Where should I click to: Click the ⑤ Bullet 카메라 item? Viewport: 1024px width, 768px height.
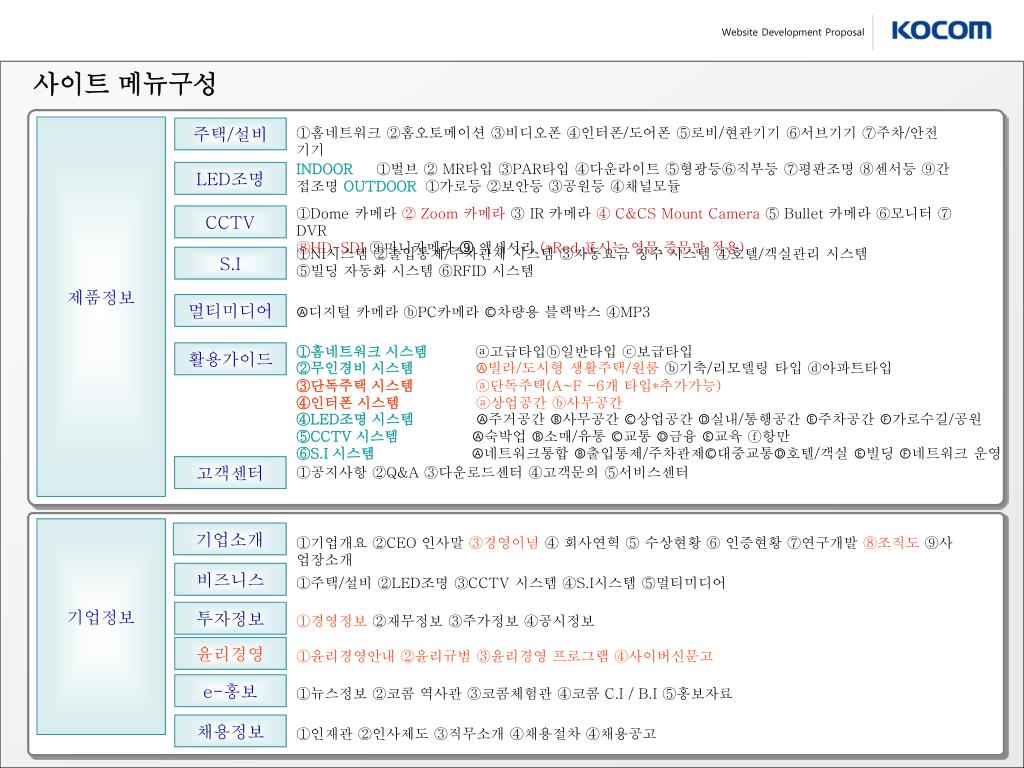(x=818, y=214)
